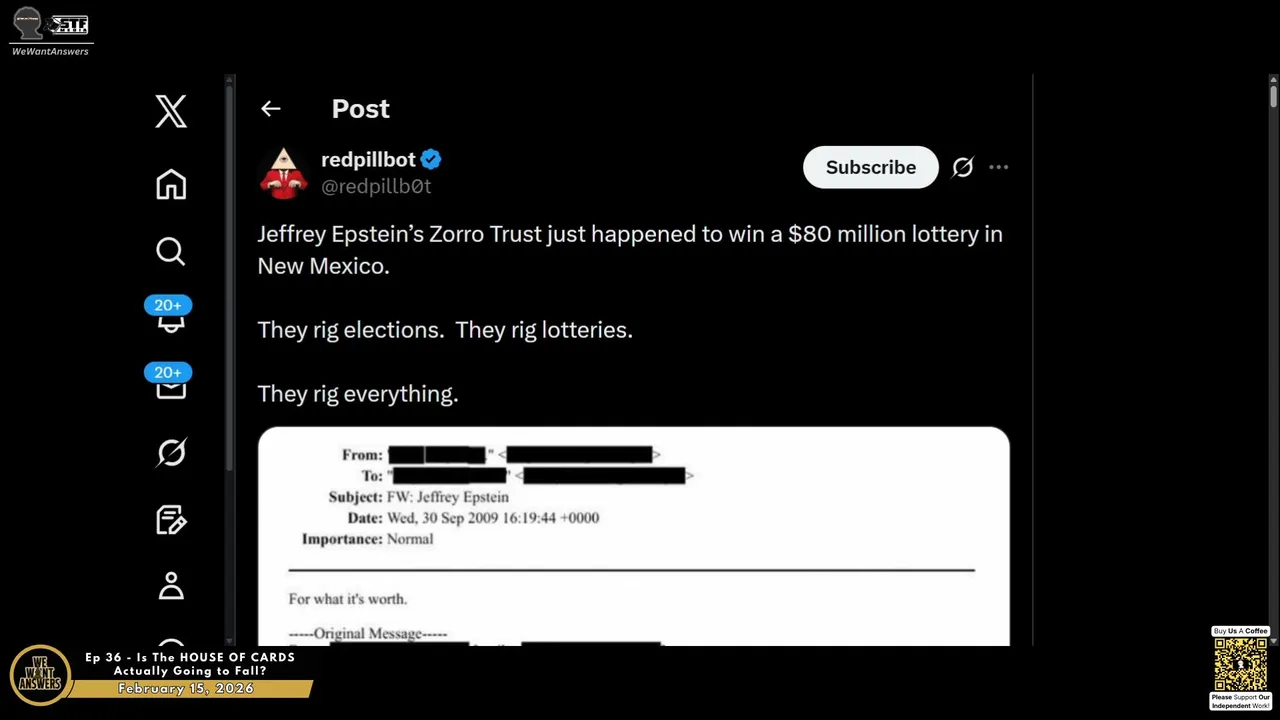Viewport: 1280px width, 720px height.
Task: Open redpillbot display name profile link
Action: (368, 160)
